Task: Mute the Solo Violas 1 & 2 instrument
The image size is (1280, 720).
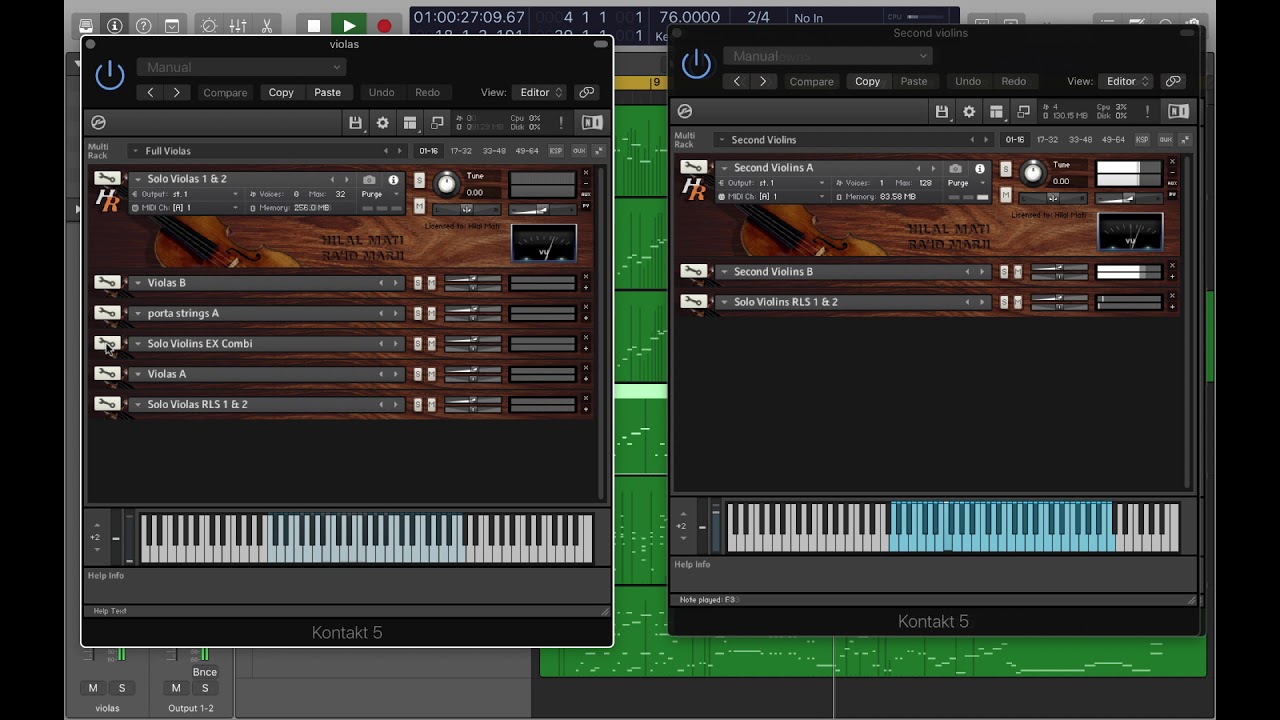Action: [x=419, y=206]
